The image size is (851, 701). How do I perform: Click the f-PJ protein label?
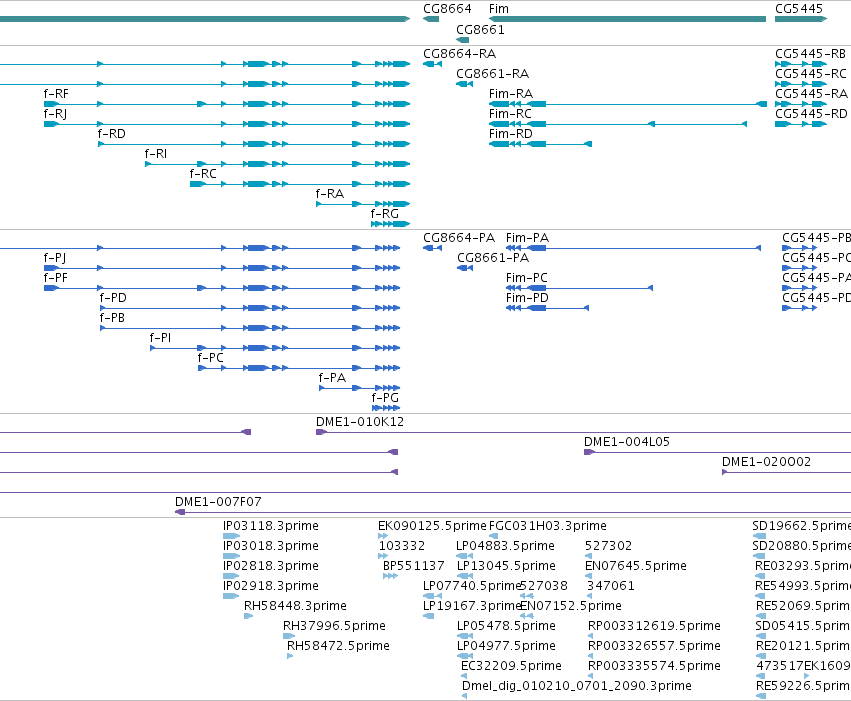[x=55, y=258]
